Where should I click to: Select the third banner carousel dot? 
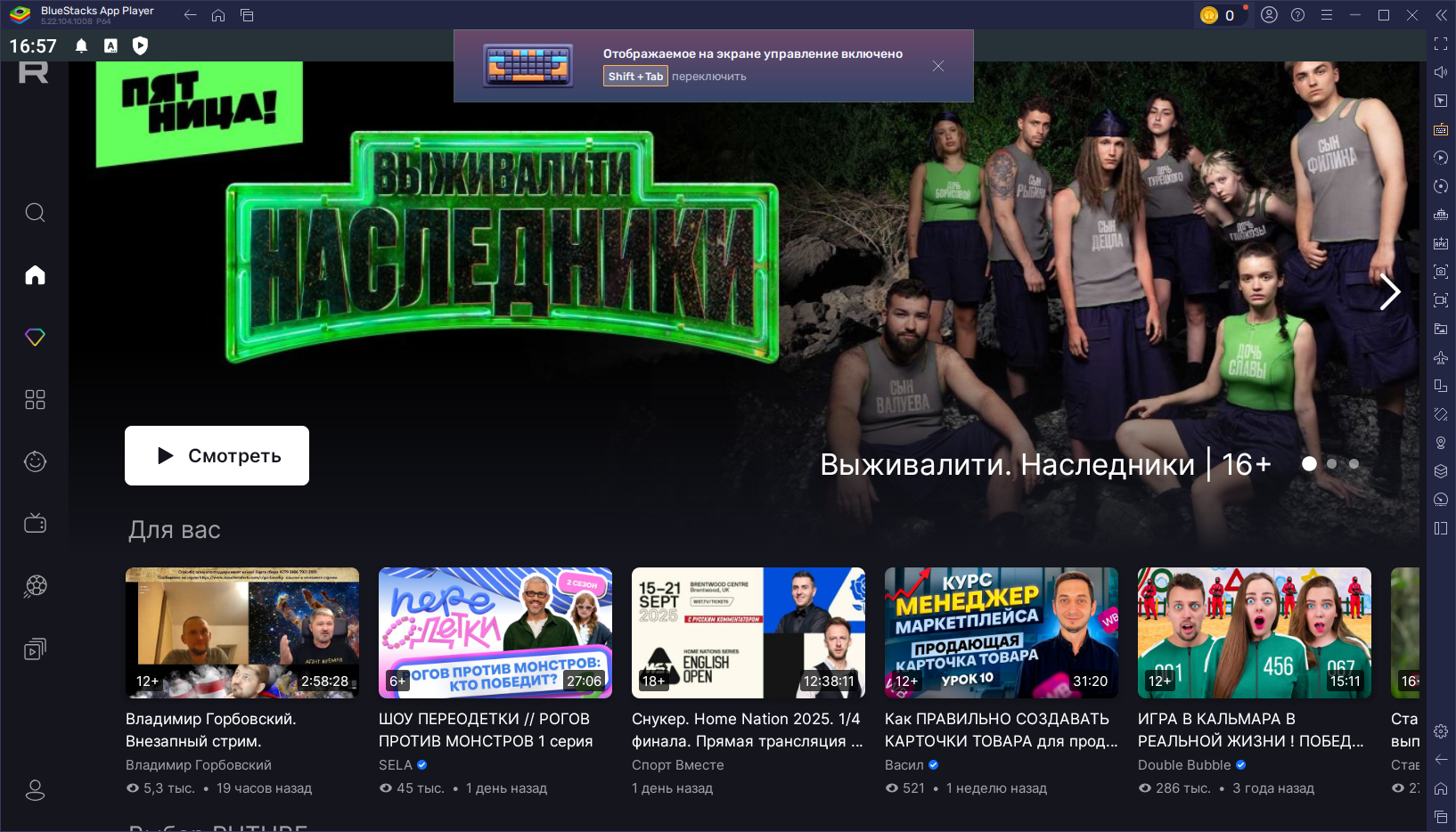(1354, 463)
